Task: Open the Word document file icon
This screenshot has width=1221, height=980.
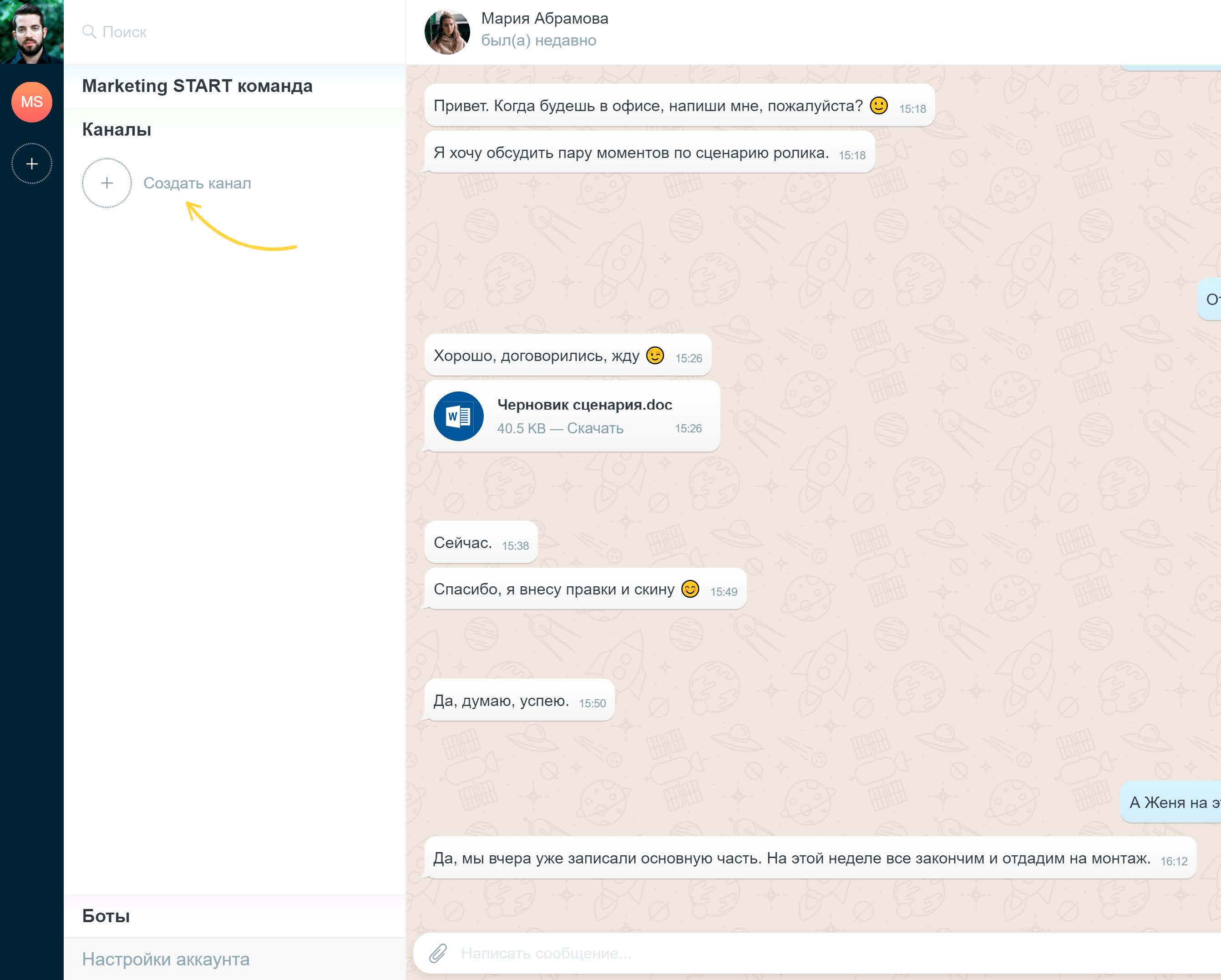Action: coord(458,416)
